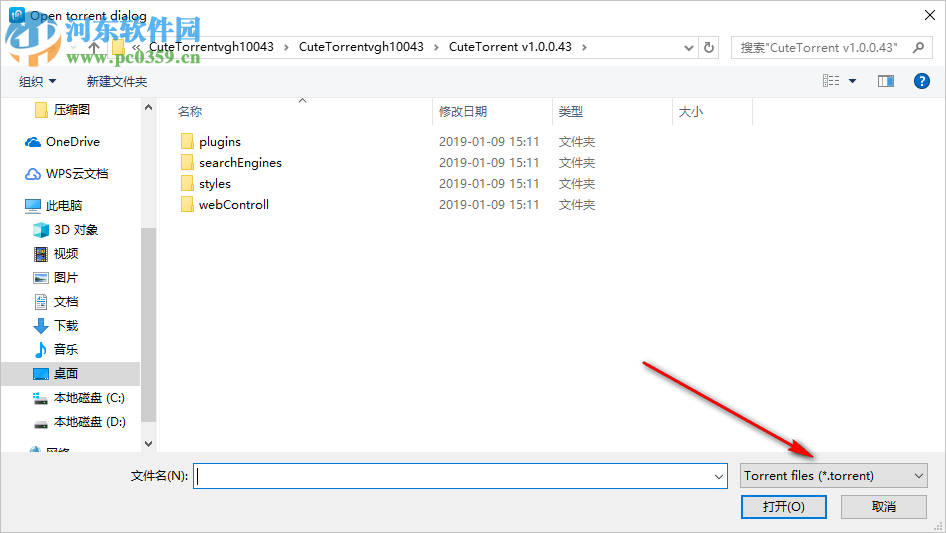Open 图片 library
The image size is (946, 533).
coord(66,278)
